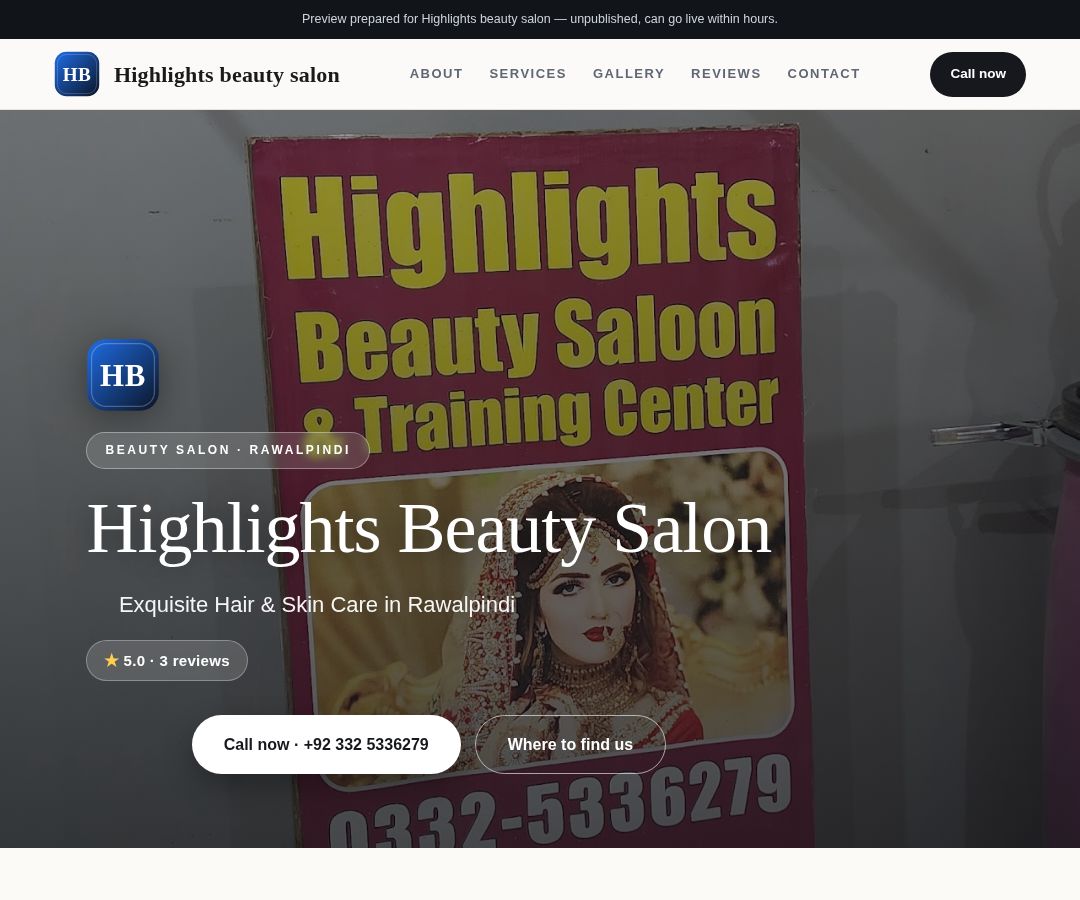Click the Where to find us button
The width and height of the screenshot is (1080, 900).
coord(570,744)
